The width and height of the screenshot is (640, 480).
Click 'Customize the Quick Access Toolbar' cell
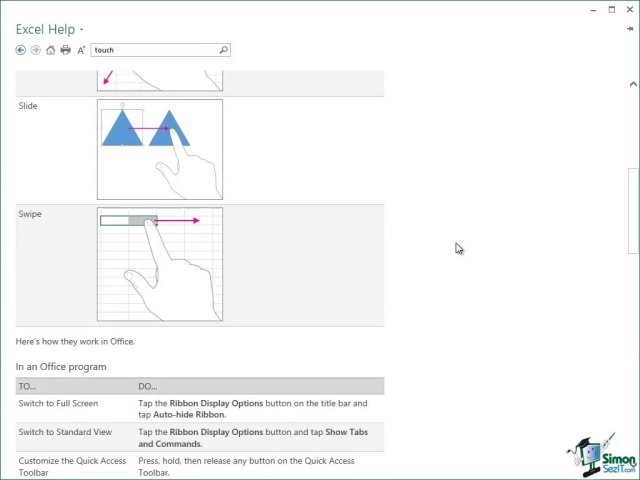[x=72, y=467]
